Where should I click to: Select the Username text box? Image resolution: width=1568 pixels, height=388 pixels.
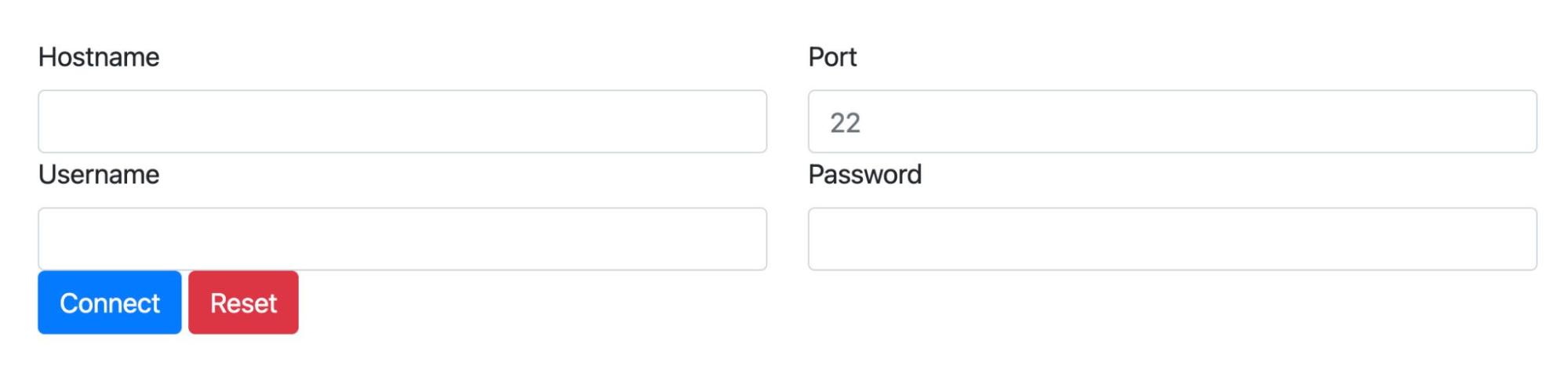point(402,239)
